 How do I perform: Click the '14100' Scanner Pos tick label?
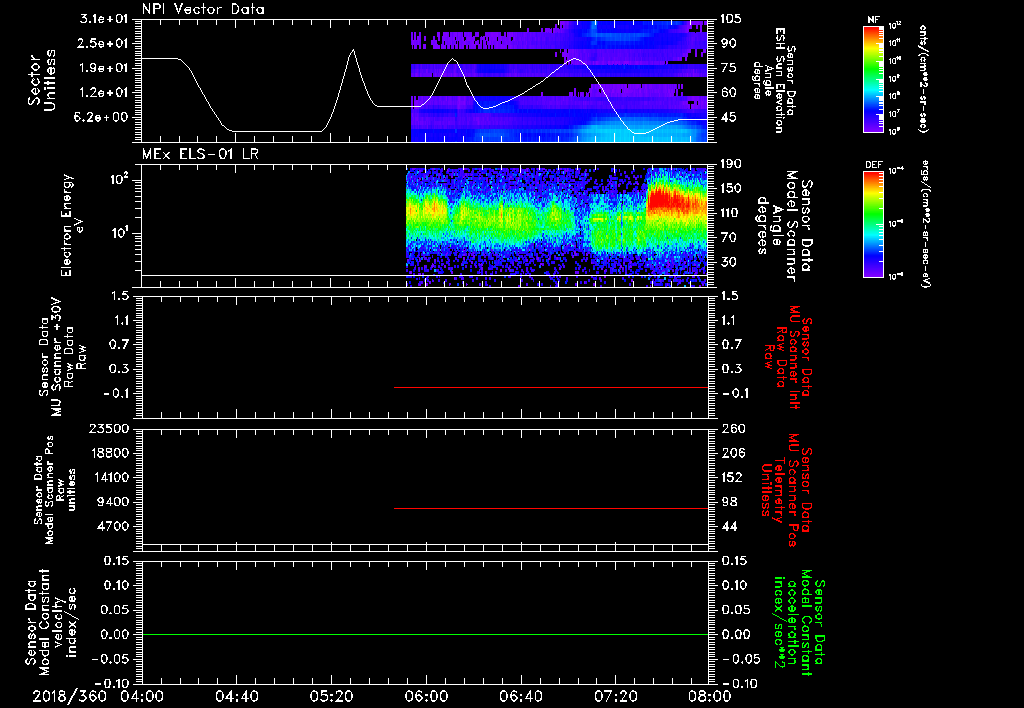[108, 477]
